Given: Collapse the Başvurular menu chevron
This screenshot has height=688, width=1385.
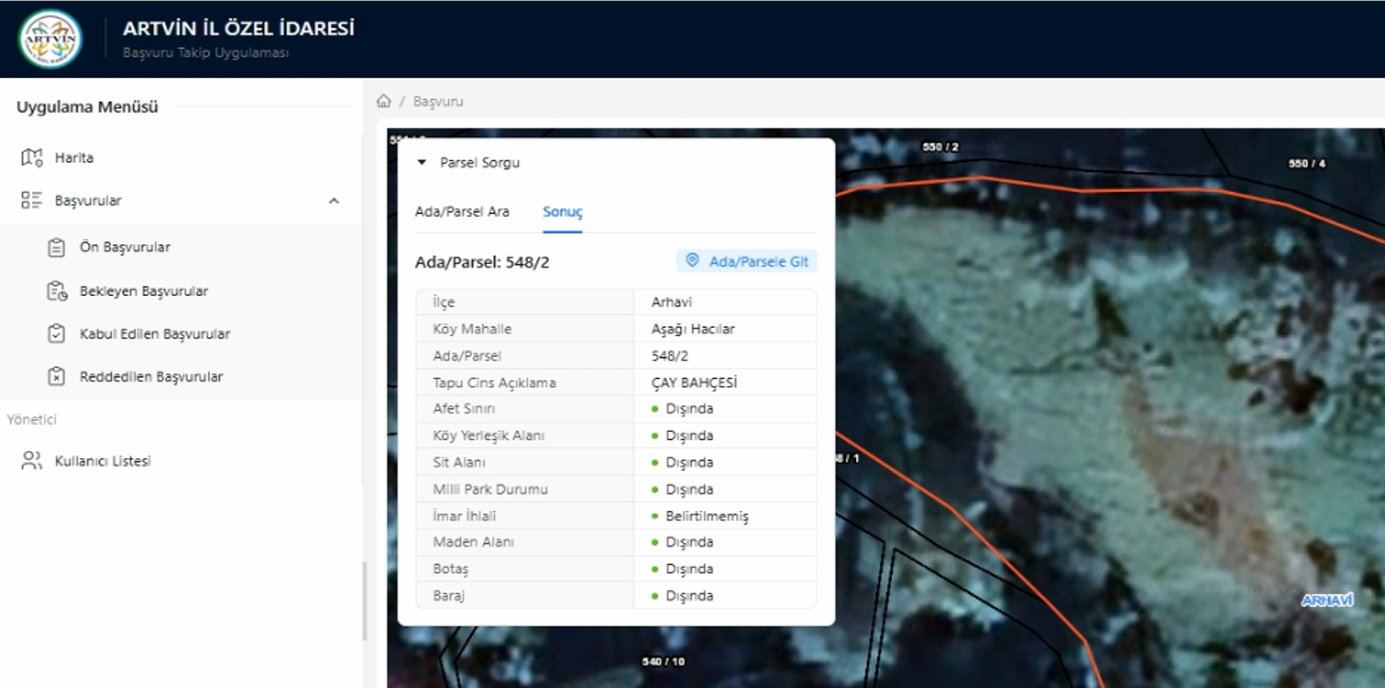Looking at the screenshot, I should coord(334,201).
